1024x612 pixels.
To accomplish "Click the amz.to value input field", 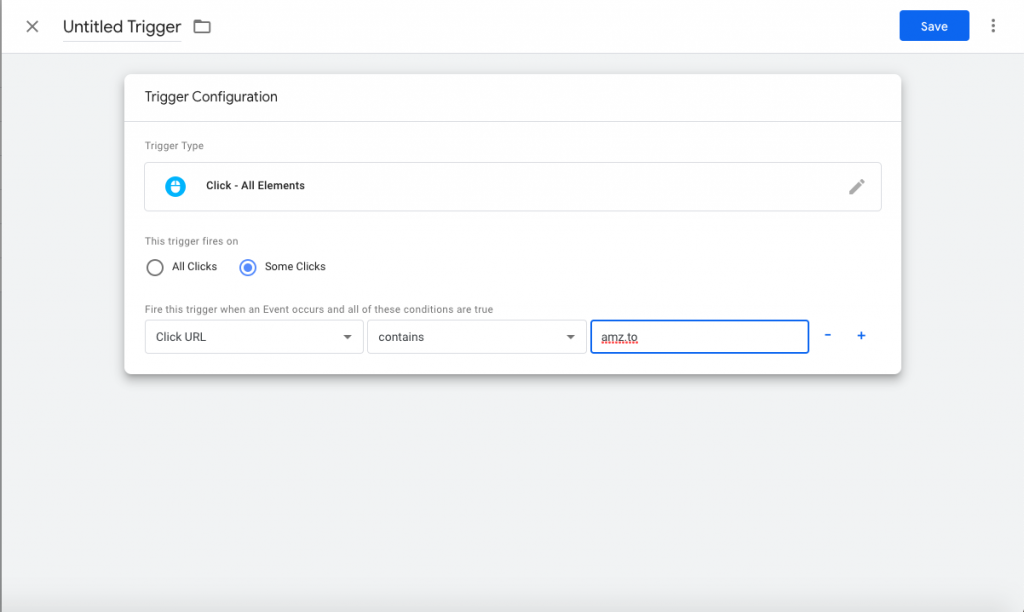I will [699, 337].
